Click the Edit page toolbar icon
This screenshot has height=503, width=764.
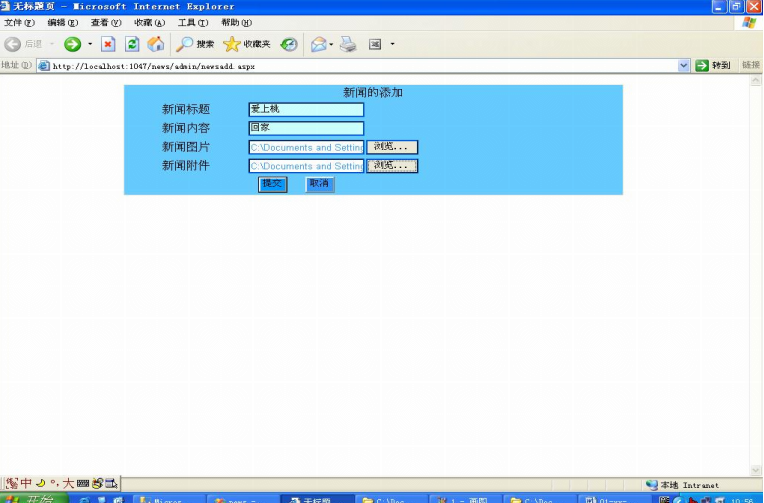pos(375,44)
